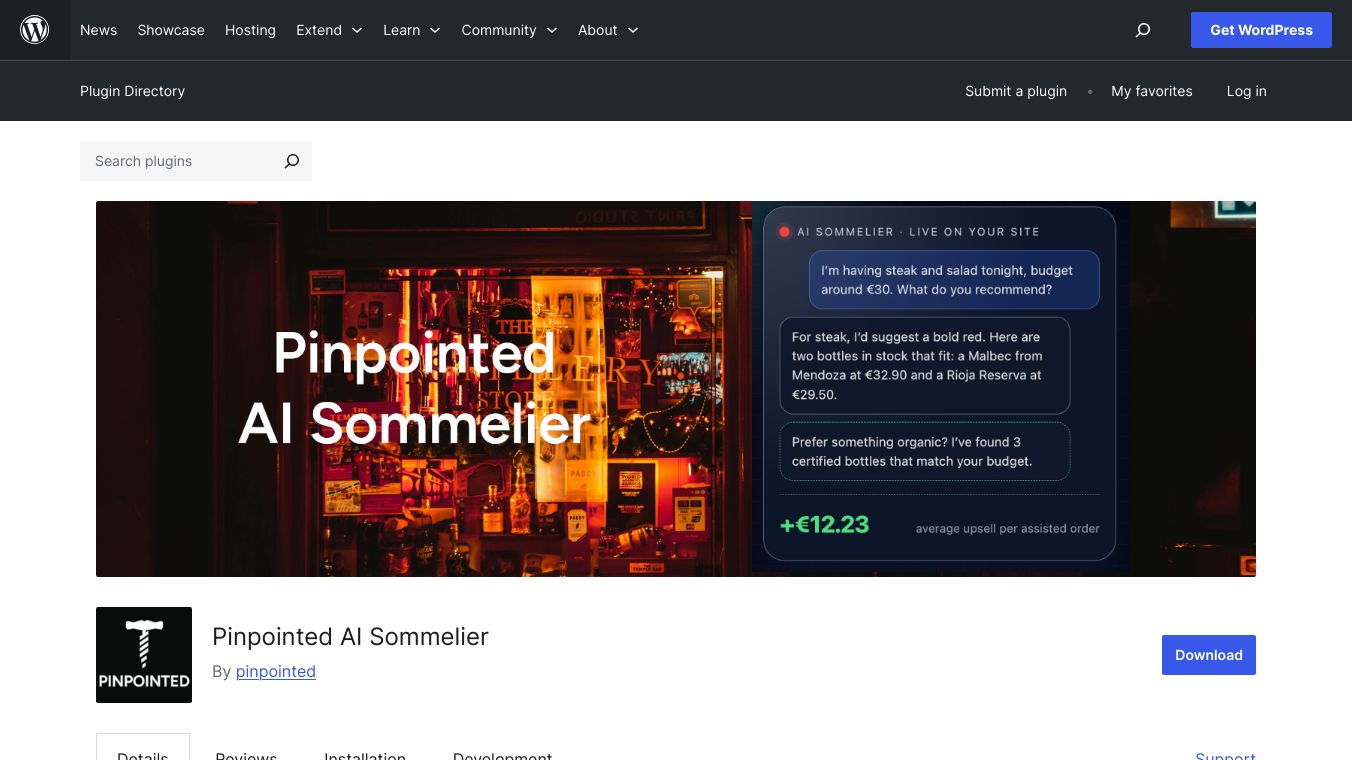
Task: Open the Hosting page
Action: click(250, 30)
